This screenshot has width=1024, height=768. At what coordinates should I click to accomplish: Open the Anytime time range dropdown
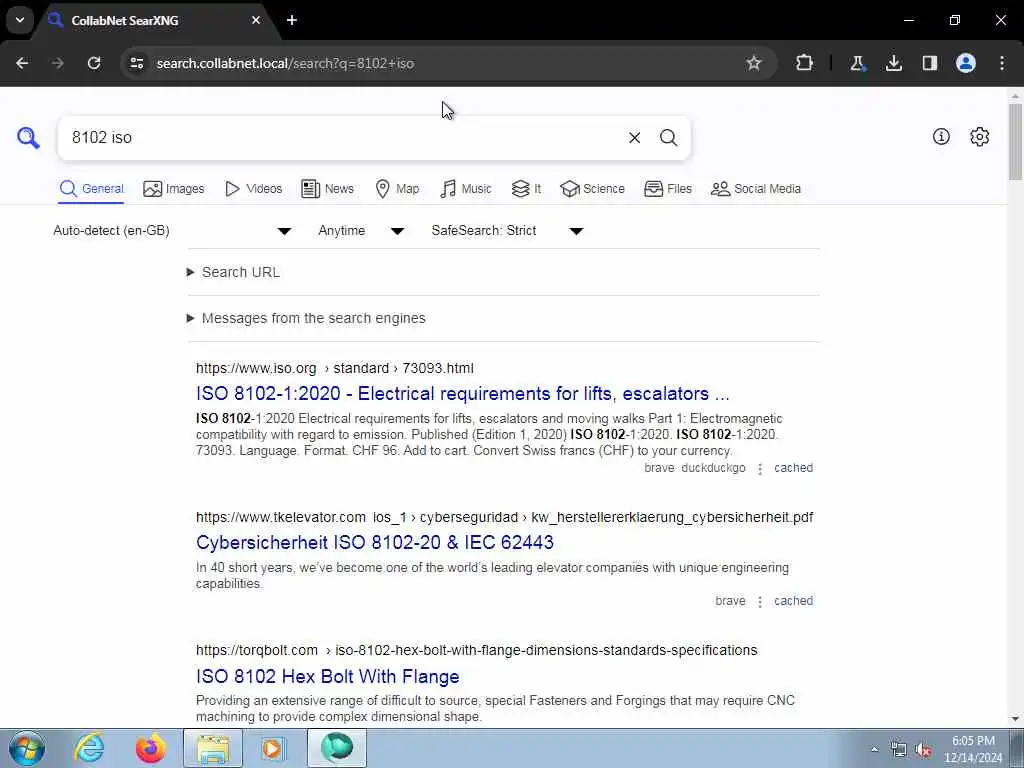361,231
